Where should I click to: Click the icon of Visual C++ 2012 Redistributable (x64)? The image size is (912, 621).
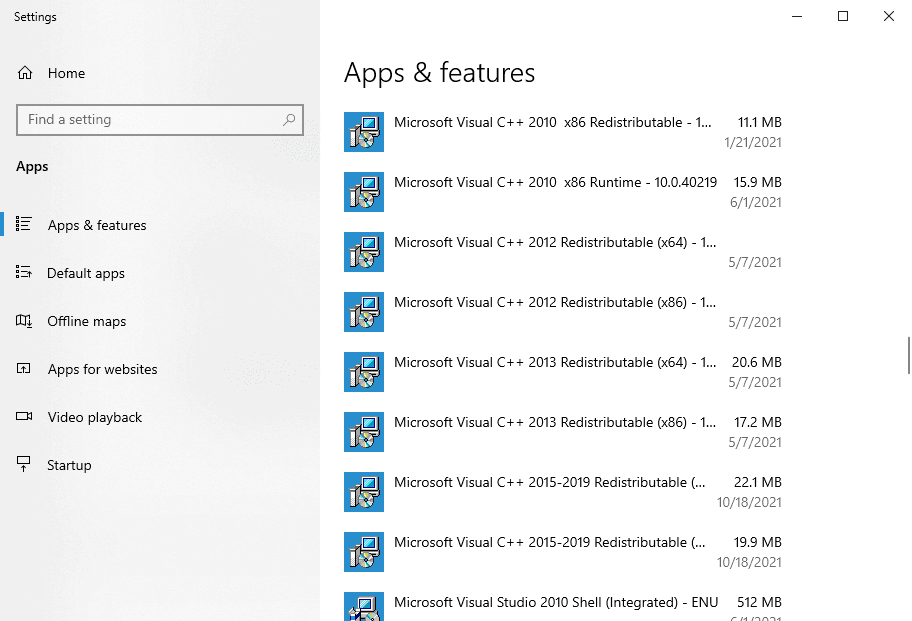tap(364, 252)
